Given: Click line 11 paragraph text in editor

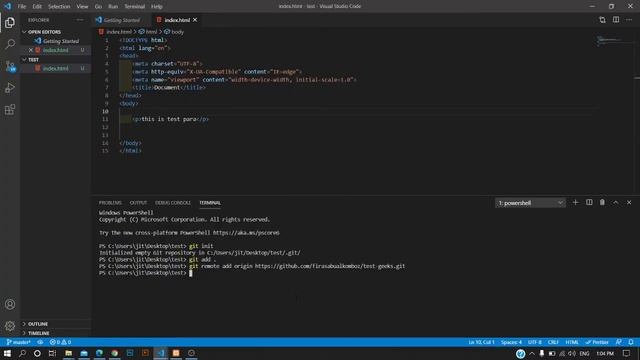Looking at the screenshot, I should pyautogui.click(x=171, y=119).
